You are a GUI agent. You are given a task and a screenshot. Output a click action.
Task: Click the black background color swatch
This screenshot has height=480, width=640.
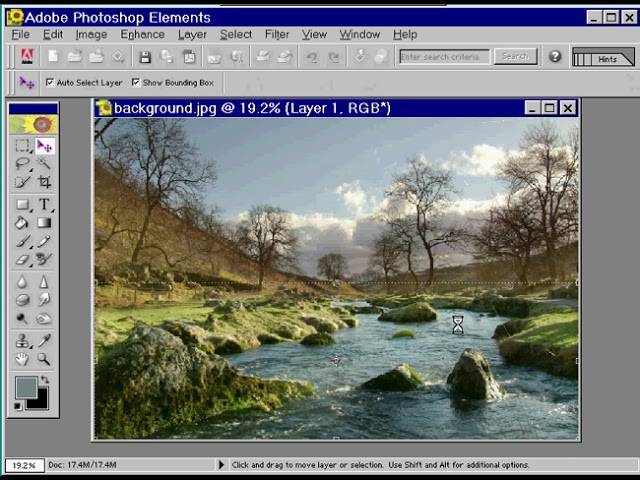[41, 402]
